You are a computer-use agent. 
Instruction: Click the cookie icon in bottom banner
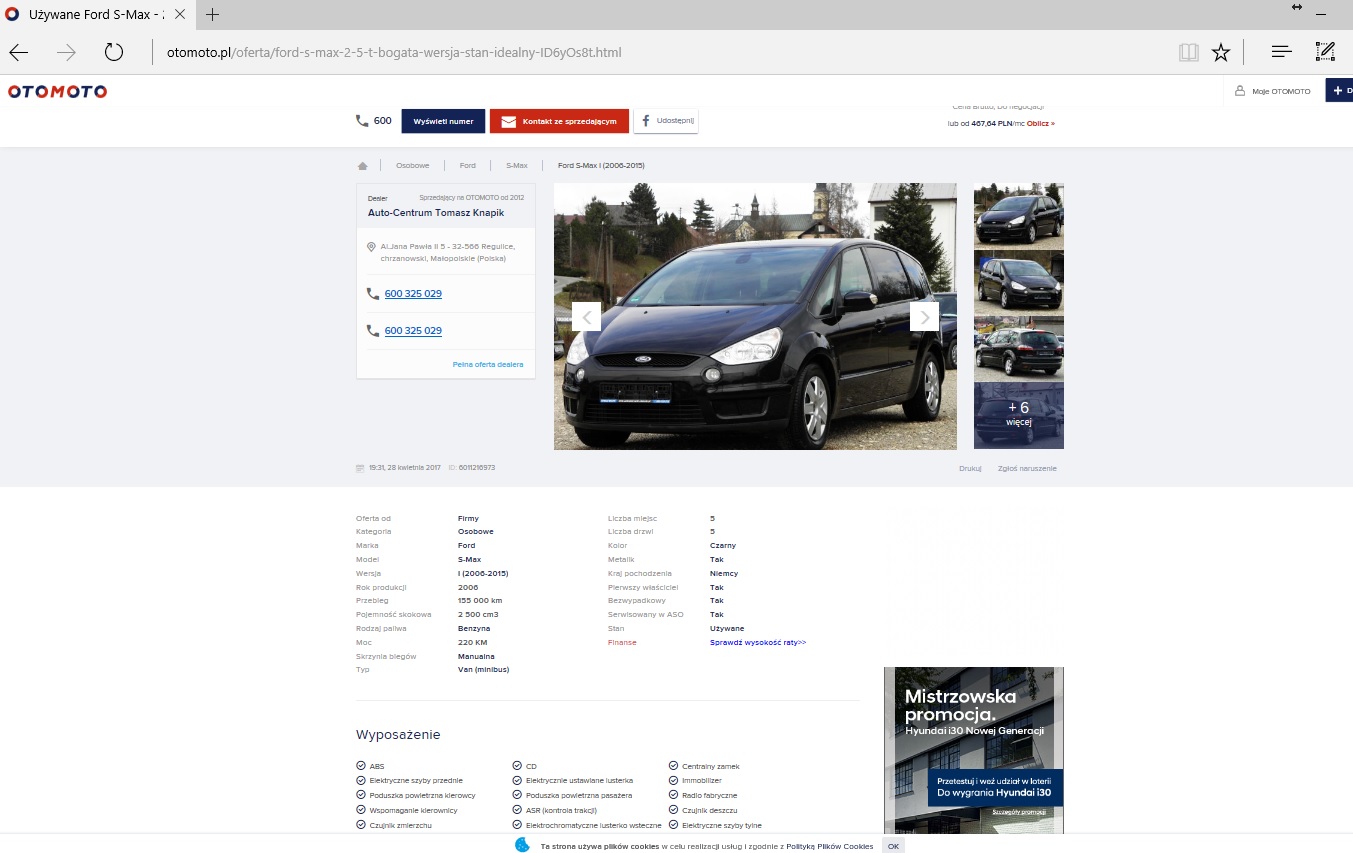(522, 845)
